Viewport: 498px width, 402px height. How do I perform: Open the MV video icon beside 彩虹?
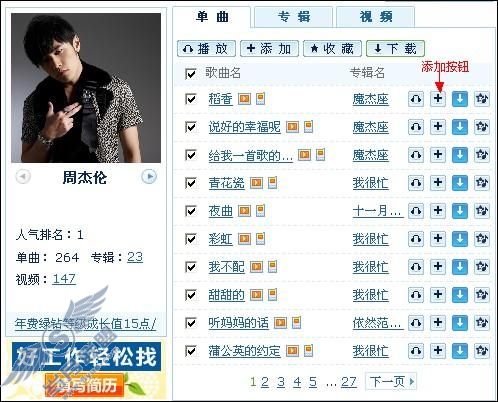pos(244,239)
